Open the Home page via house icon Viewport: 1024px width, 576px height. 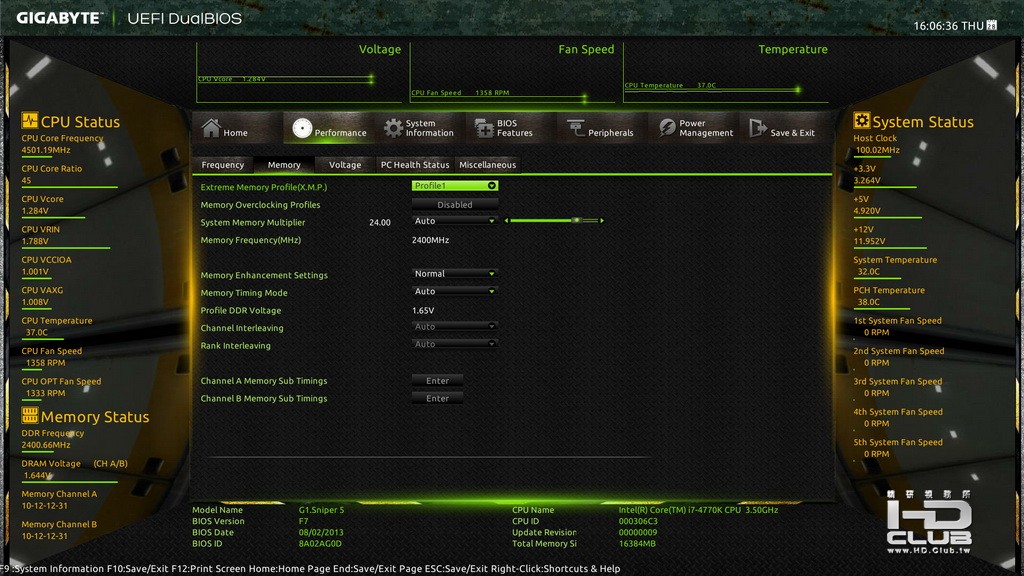pyautogui.click(x=211, y=128)
